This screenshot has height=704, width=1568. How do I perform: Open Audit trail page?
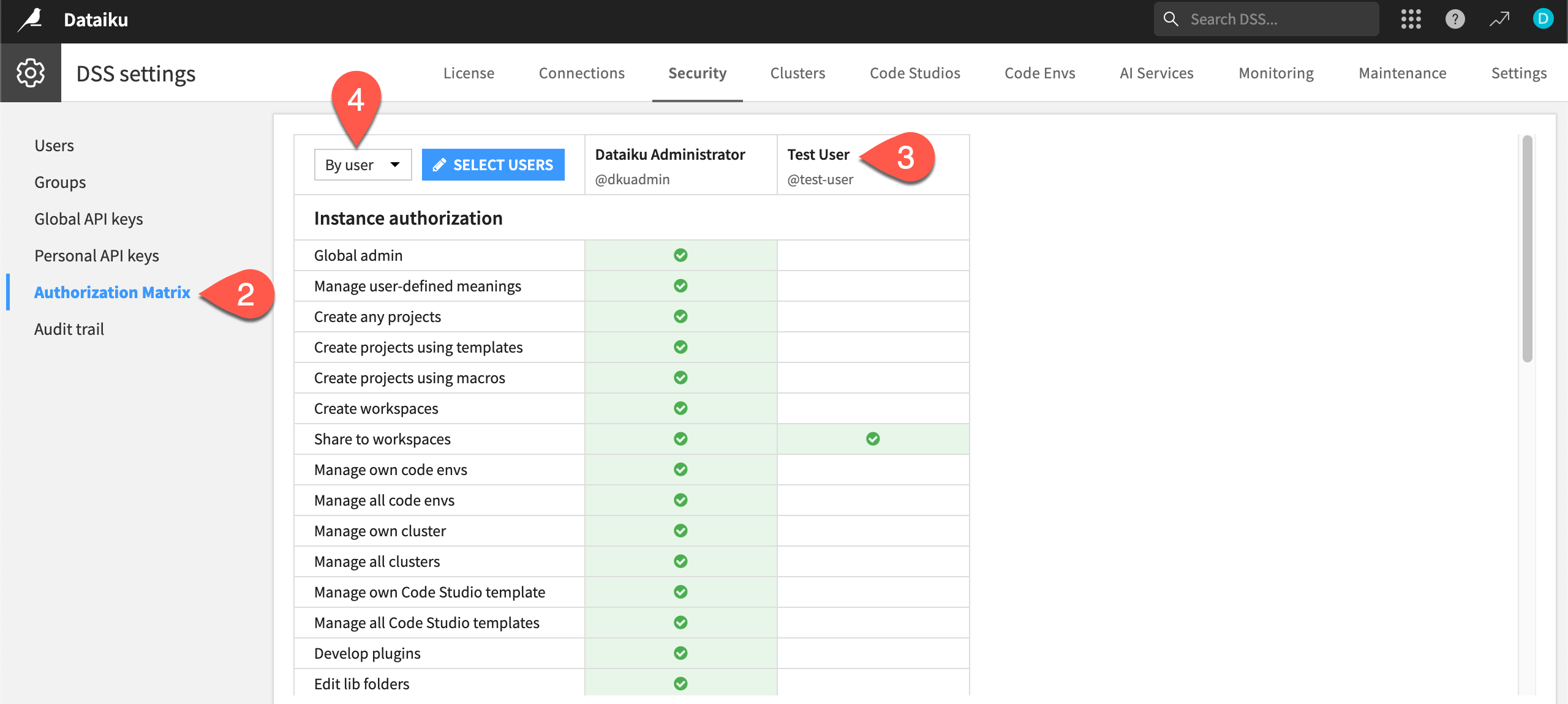(x=69, y=329)
